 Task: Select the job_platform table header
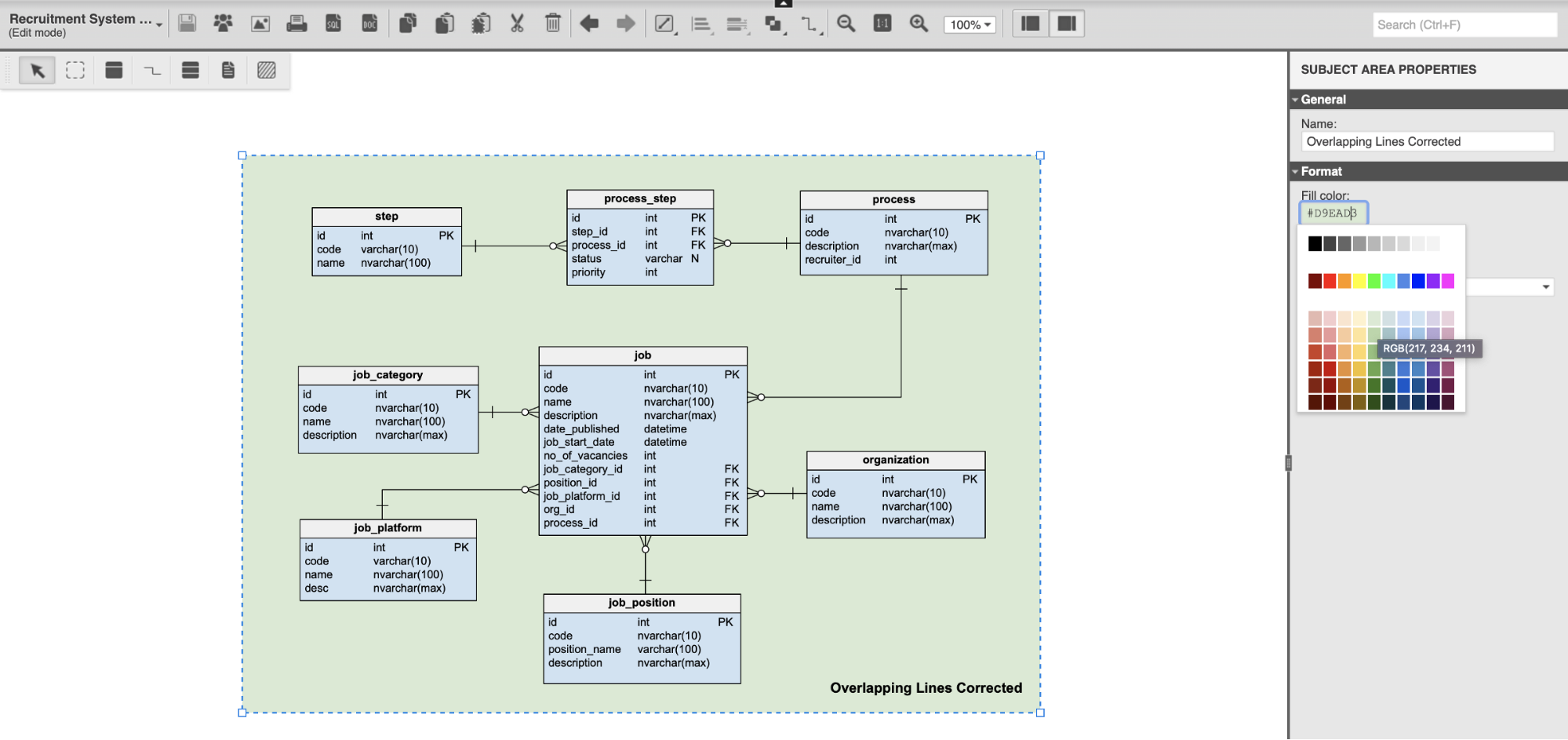pyautogui.click(x=387, y=528)
